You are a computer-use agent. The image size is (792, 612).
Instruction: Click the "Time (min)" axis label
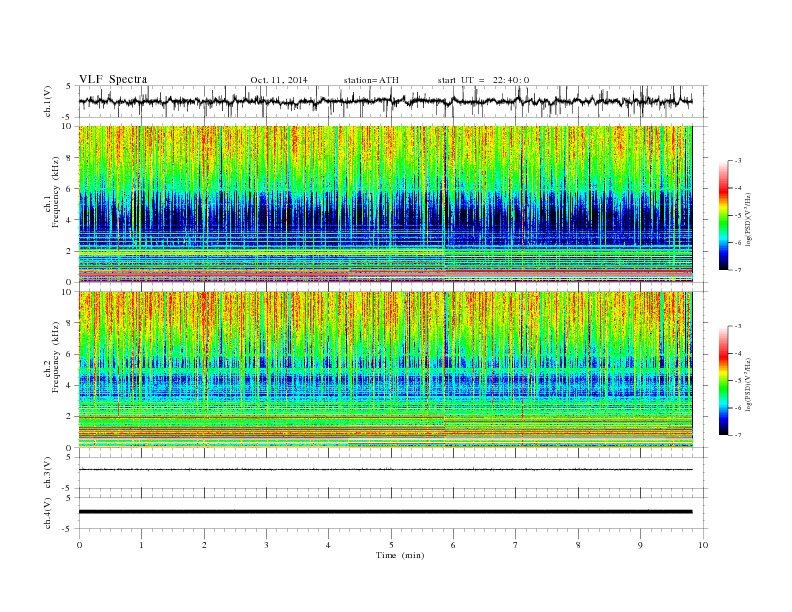click(x=400, y=555)
